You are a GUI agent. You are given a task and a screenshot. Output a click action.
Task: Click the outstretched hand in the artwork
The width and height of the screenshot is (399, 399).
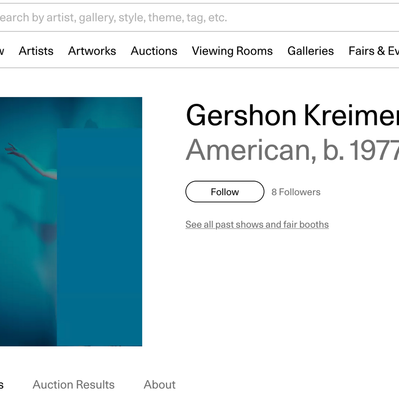coord(13,150)
